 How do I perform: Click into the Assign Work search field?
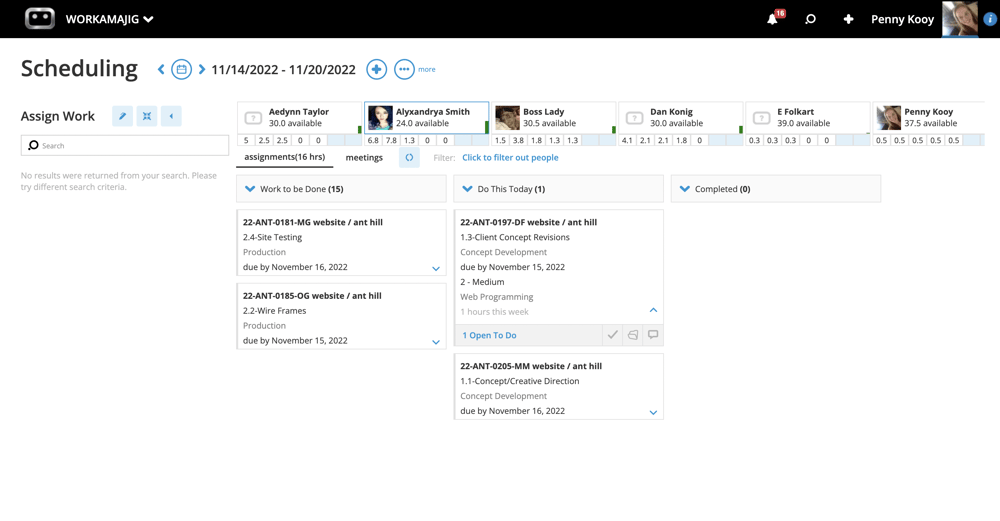coord(124,145)
